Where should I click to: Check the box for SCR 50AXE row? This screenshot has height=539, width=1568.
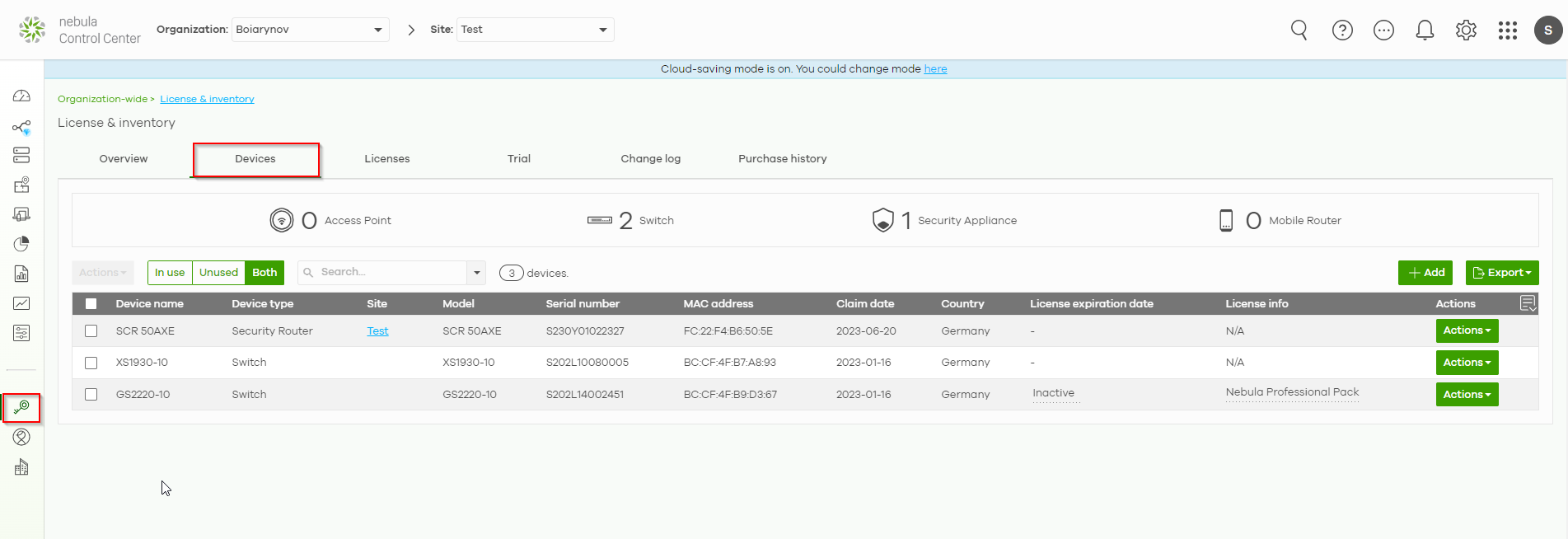(91, 331)
